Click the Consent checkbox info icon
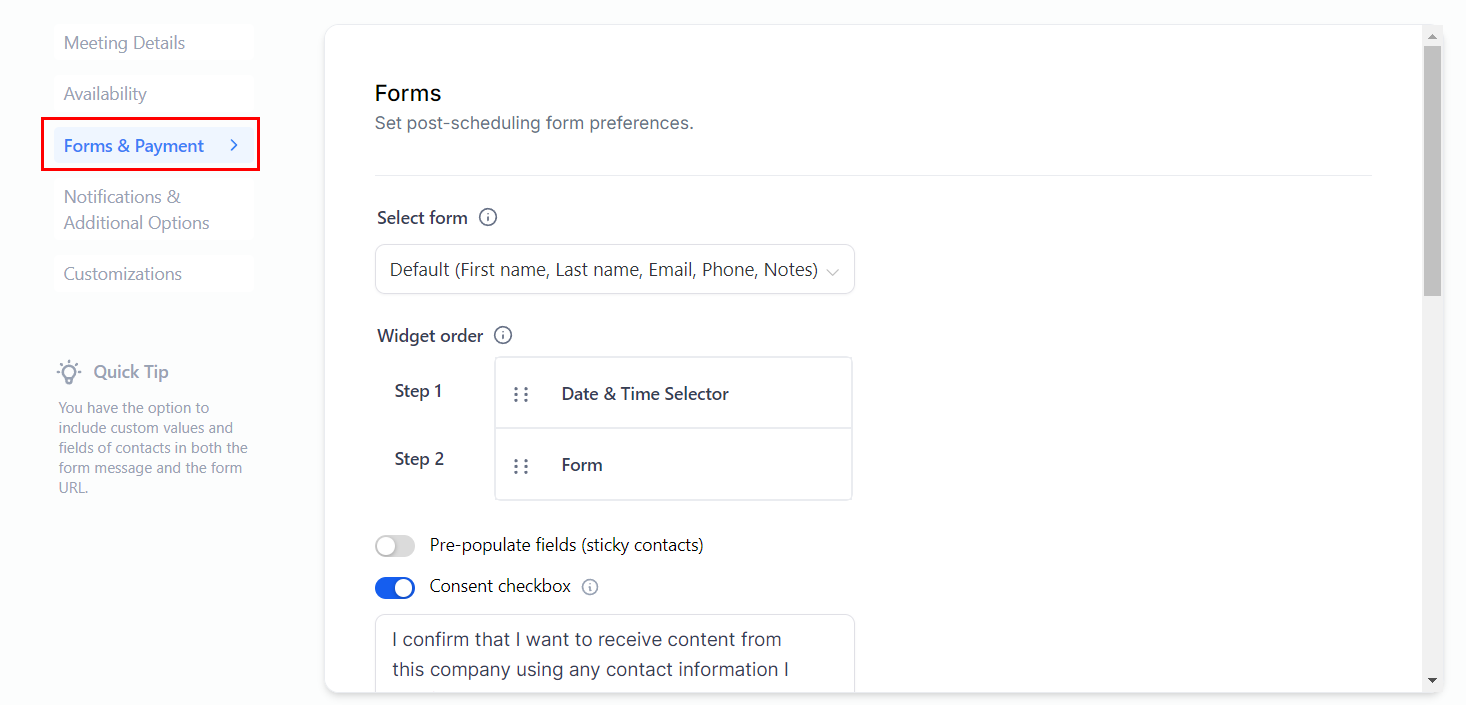 click(x=590, y=587)
